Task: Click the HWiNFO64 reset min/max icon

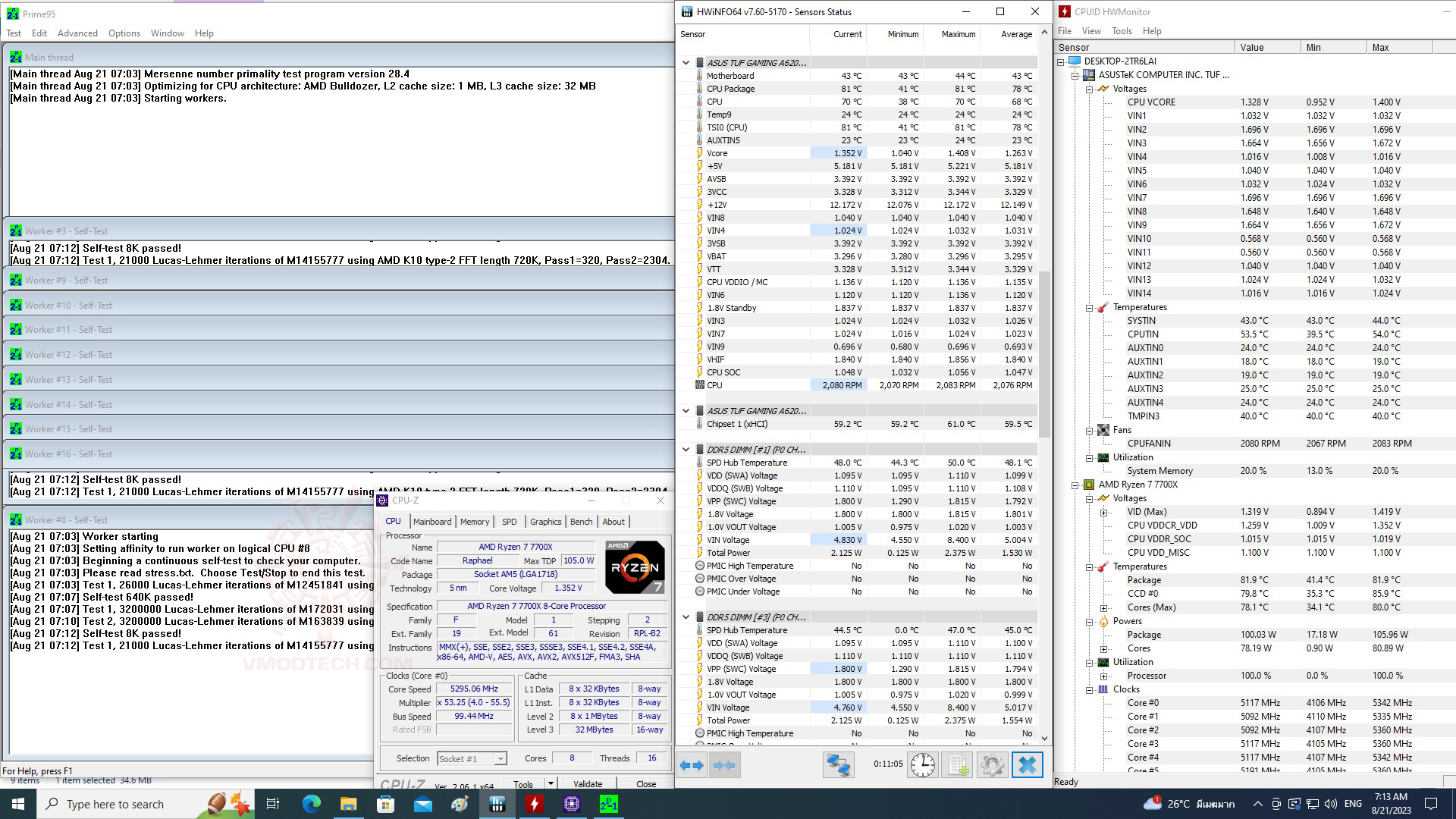Action: pyautogui.click(x=921, y=764)
